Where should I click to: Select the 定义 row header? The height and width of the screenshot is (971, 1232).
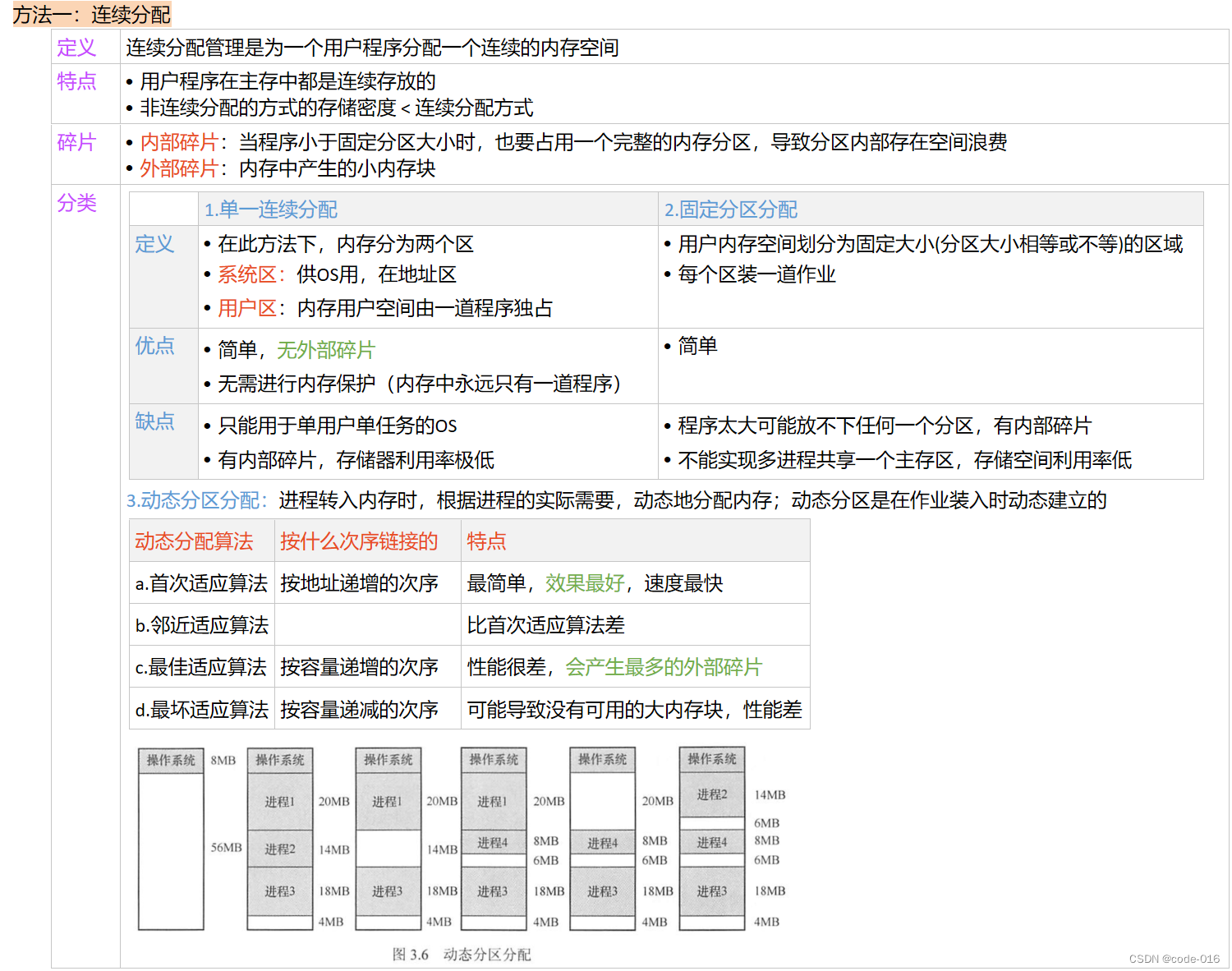(75, 48)
